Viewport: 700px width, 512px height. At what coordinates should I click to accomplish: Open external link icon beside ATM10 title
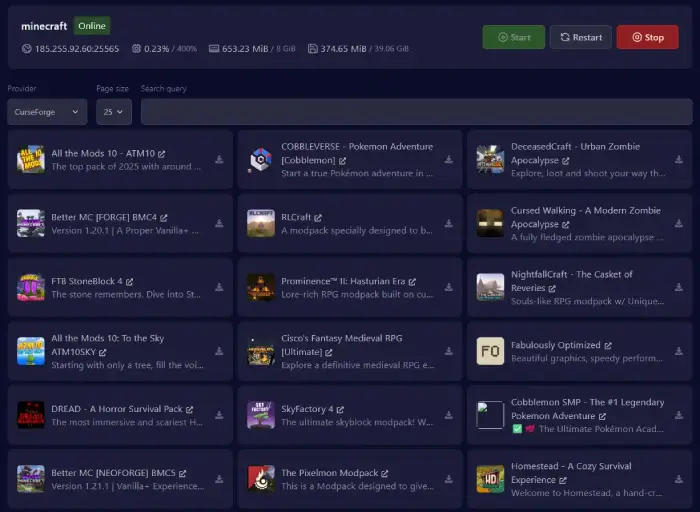[162, 154]
